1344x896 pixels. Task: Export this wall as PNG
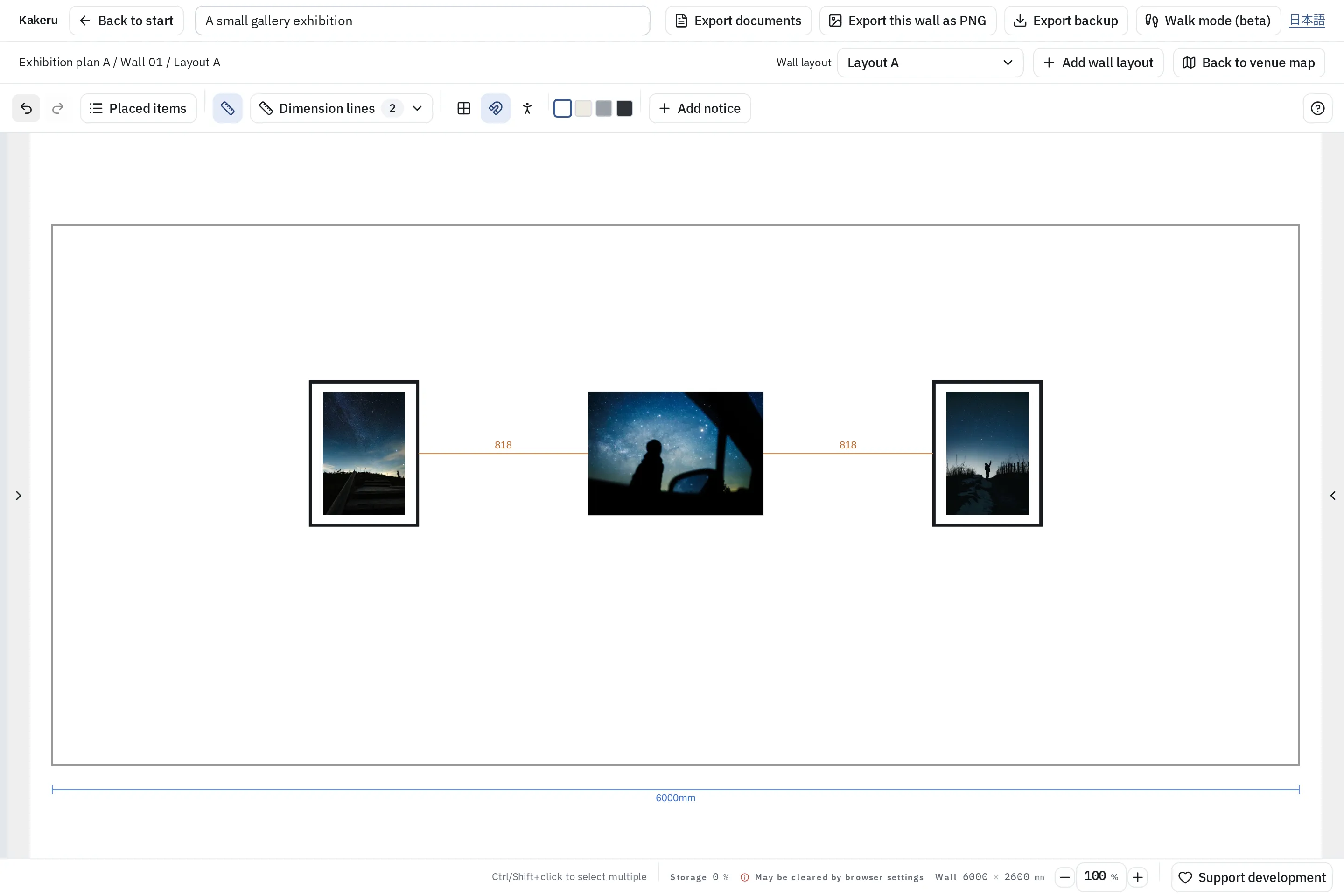coord(907,21)
